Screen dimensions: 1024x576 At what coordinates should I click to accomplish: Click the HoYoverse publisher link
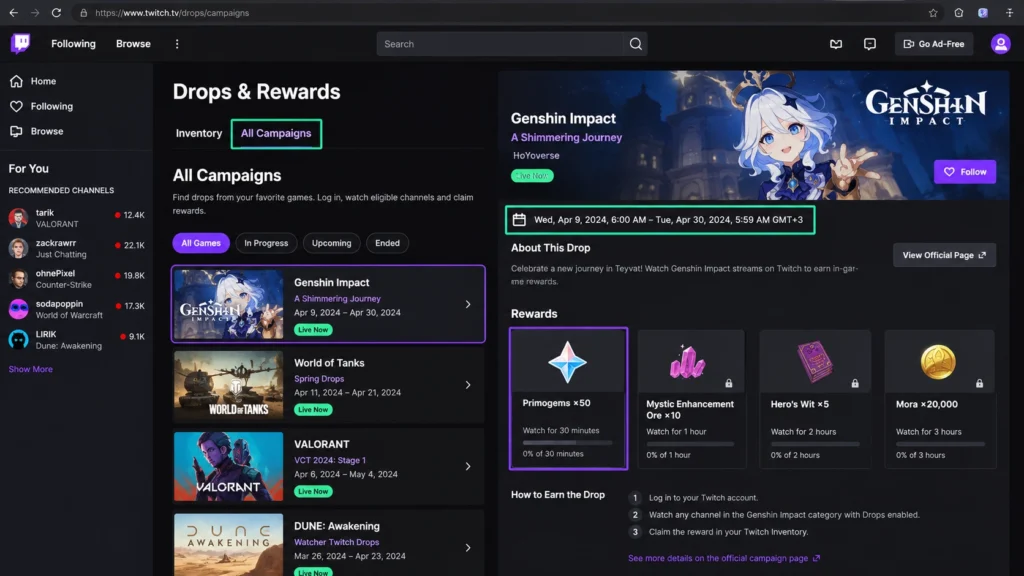tap(536, 155)
